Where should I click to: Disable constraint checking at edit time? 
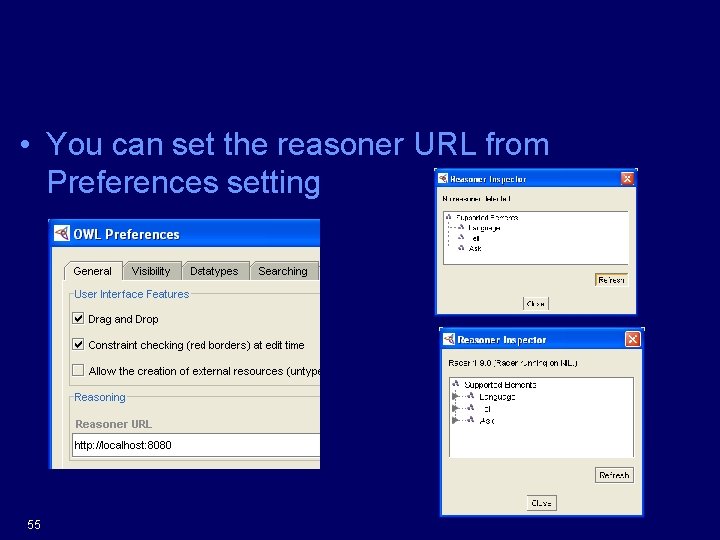(x=78, y=344)
